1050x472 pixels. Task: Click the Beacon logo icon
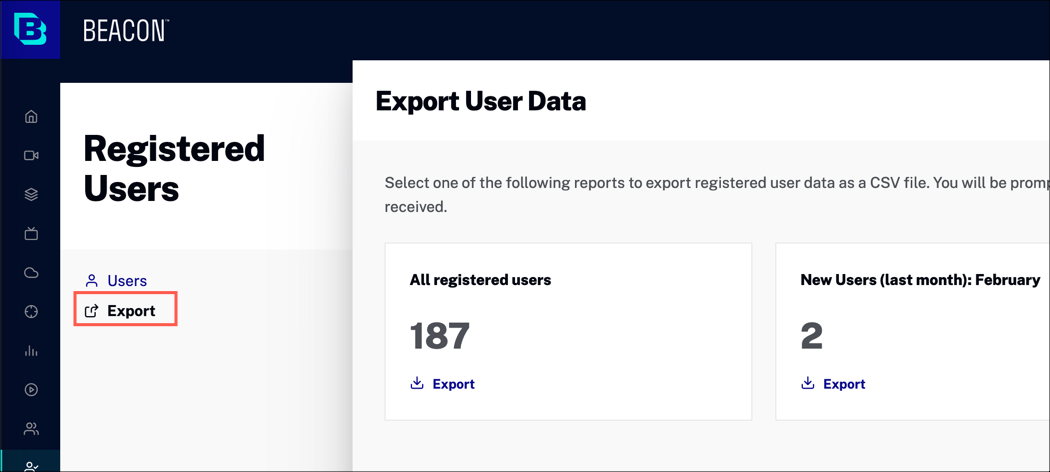click(x=30, y=30)
